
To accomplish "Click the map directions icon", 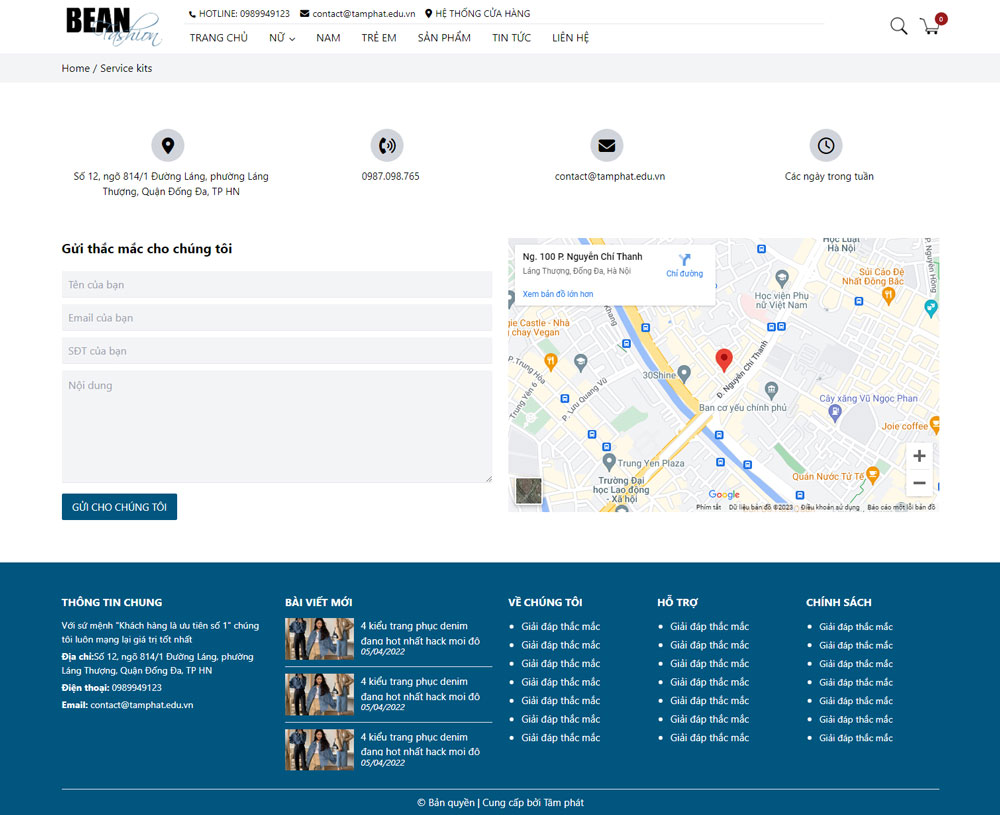I will click(x=685, y=260).
